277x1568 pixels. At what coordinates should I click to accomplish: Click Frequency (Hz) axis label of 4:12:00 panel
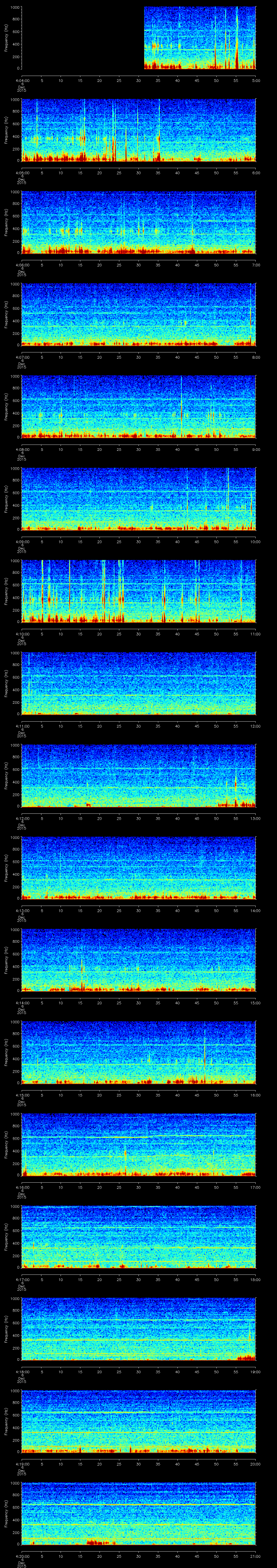point(7,776)
